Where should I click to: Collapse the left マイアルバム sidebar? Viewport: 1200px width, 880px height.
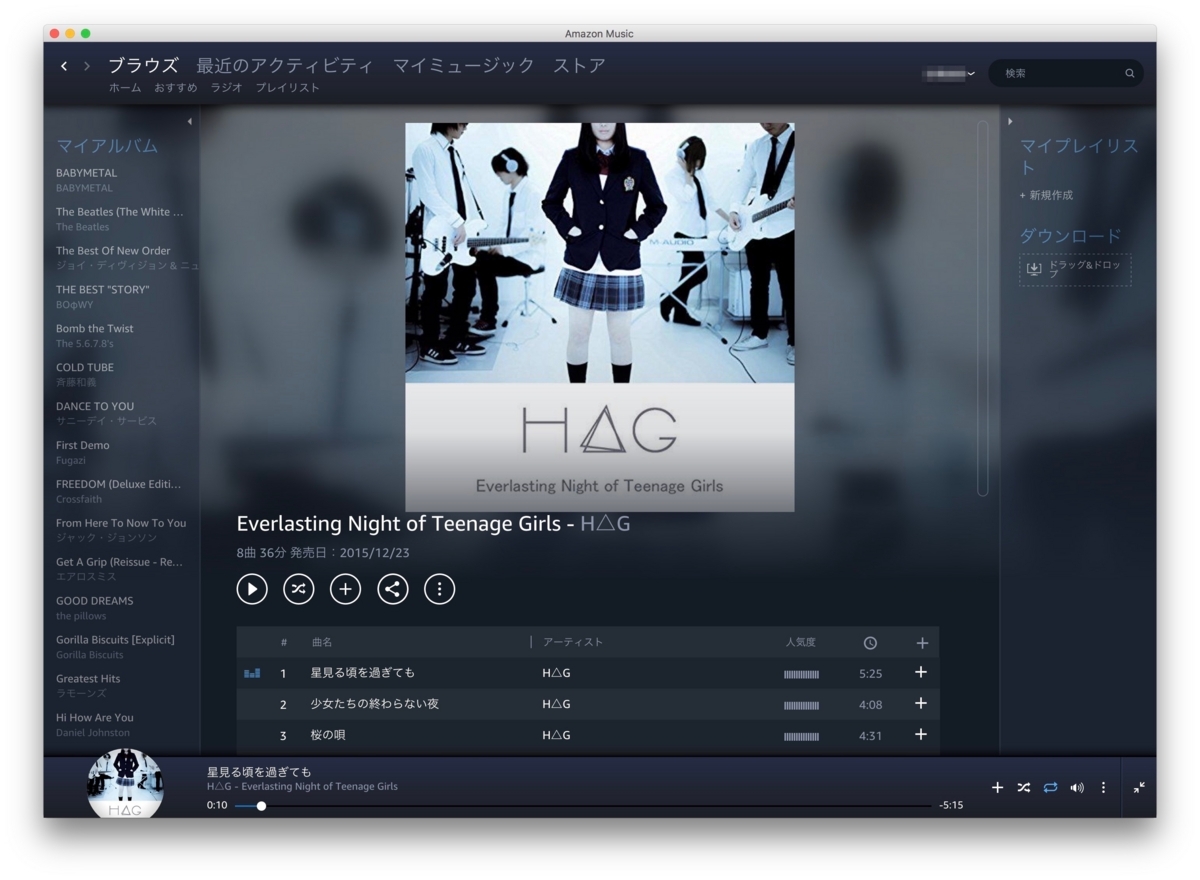coord(190,122)
